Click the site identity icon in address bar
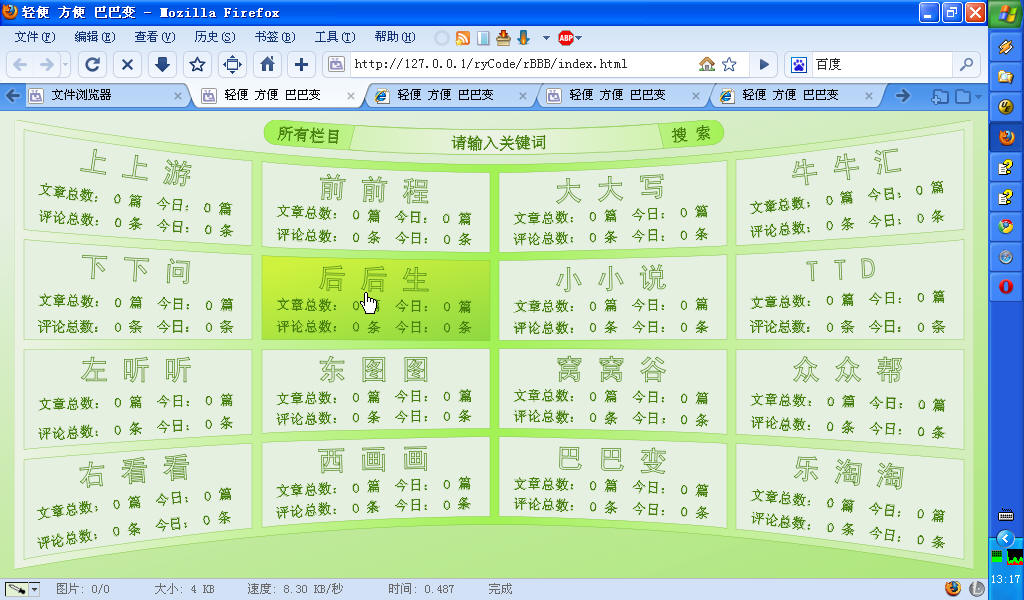1024x600 pixels. click(x=336, y=64)
